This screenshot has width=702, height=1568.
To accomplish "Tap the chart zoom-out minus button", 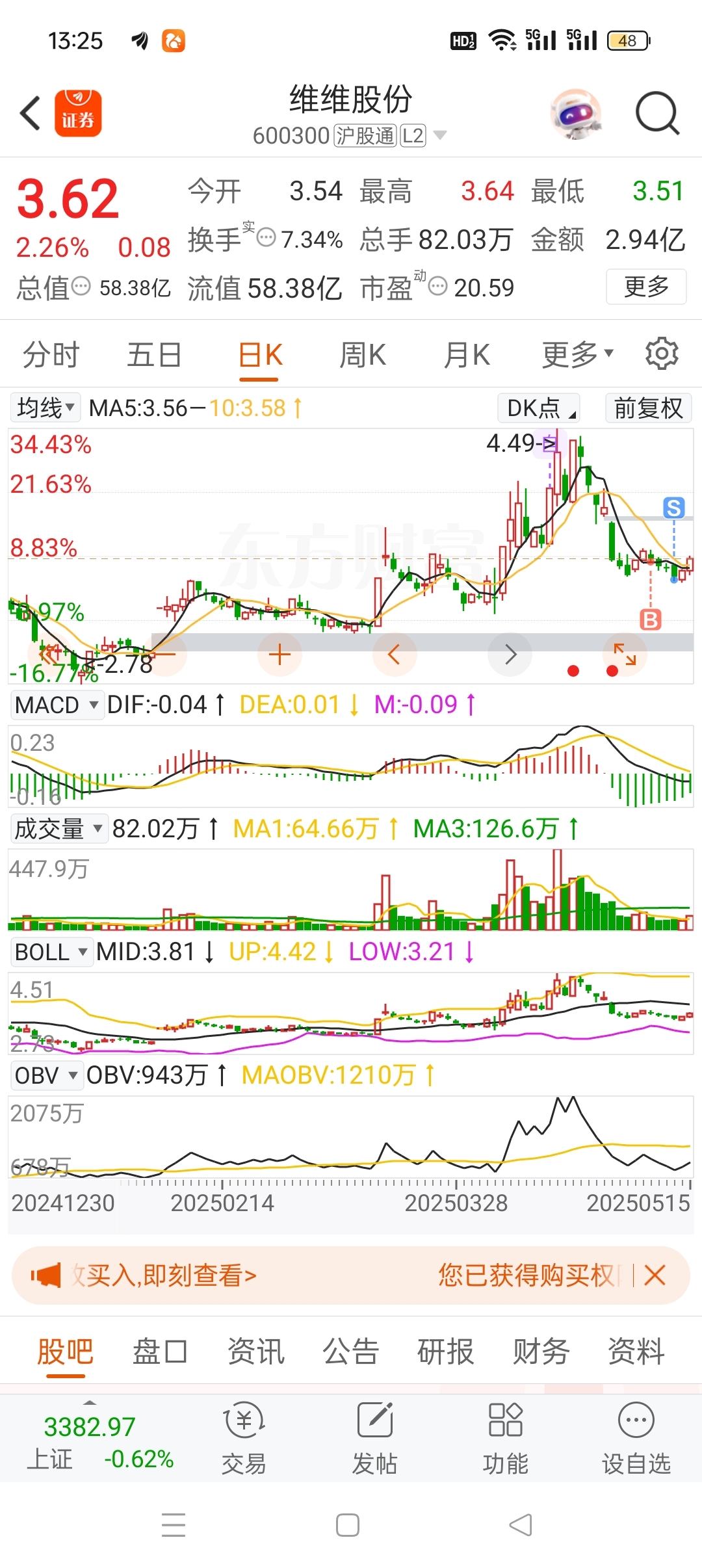I will [164, 654].
